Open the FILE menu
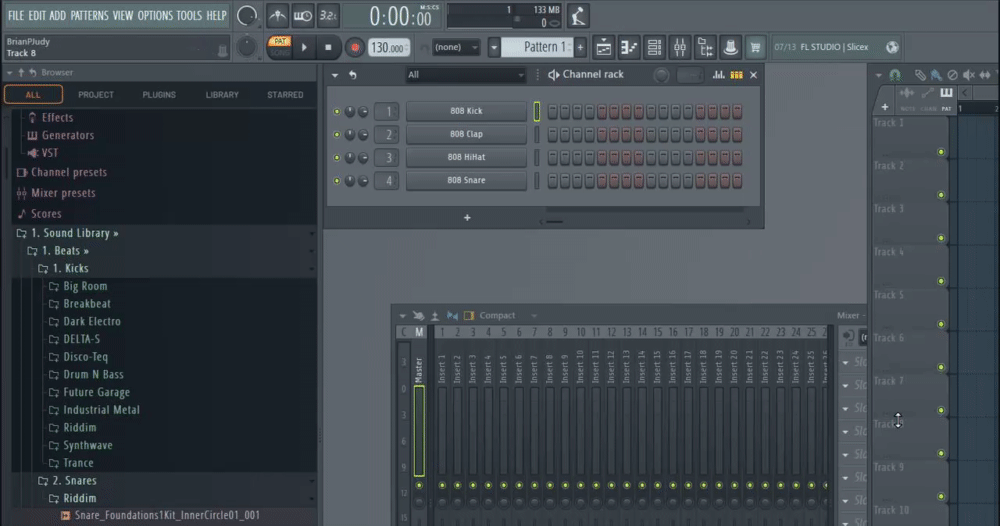The width and height of the screenshot is (1000, 526). coord(16,15)
